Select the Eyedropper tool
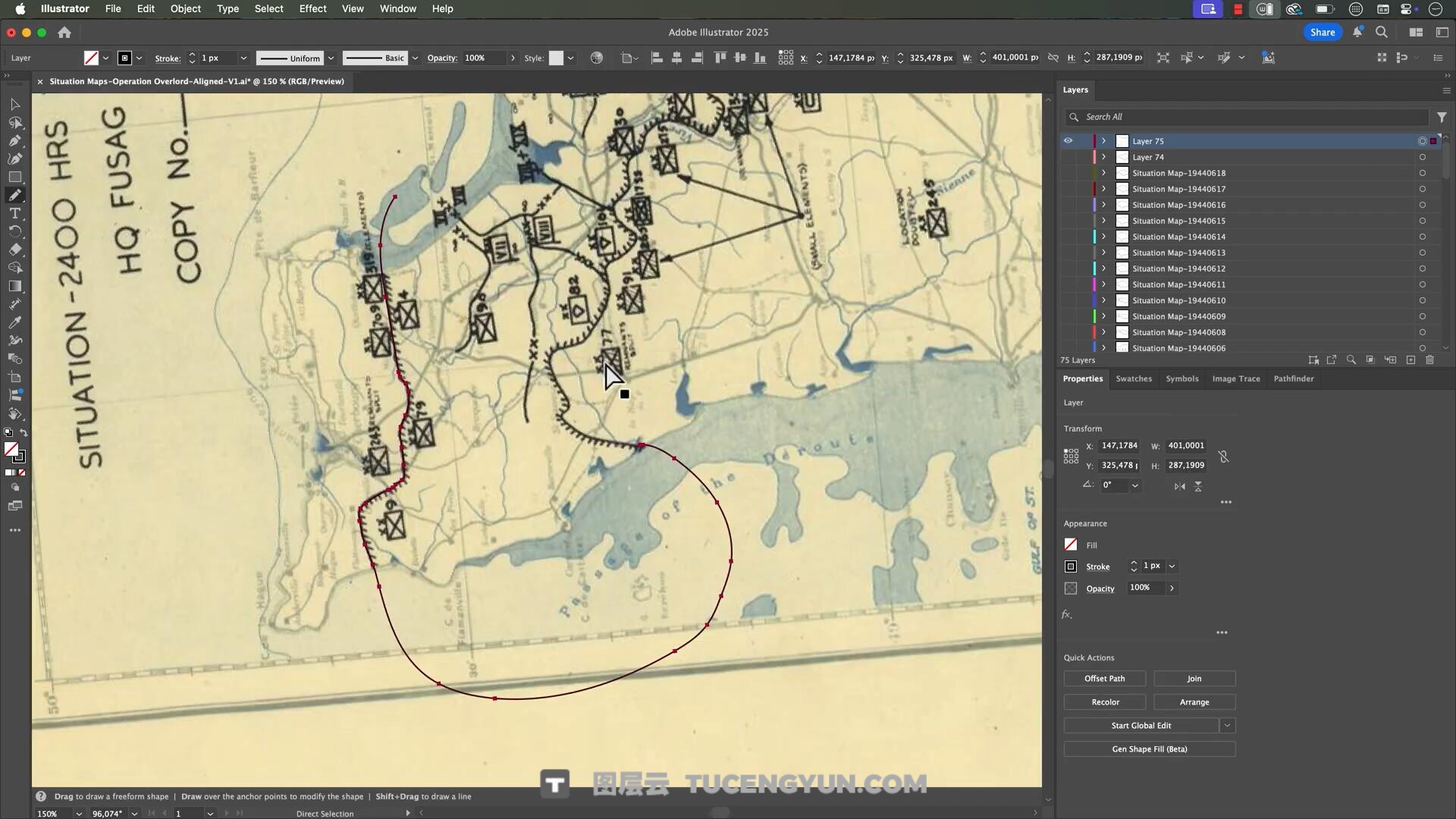Image resolution: width=1456 pixels, height=819 pixels. click(14, 322)
